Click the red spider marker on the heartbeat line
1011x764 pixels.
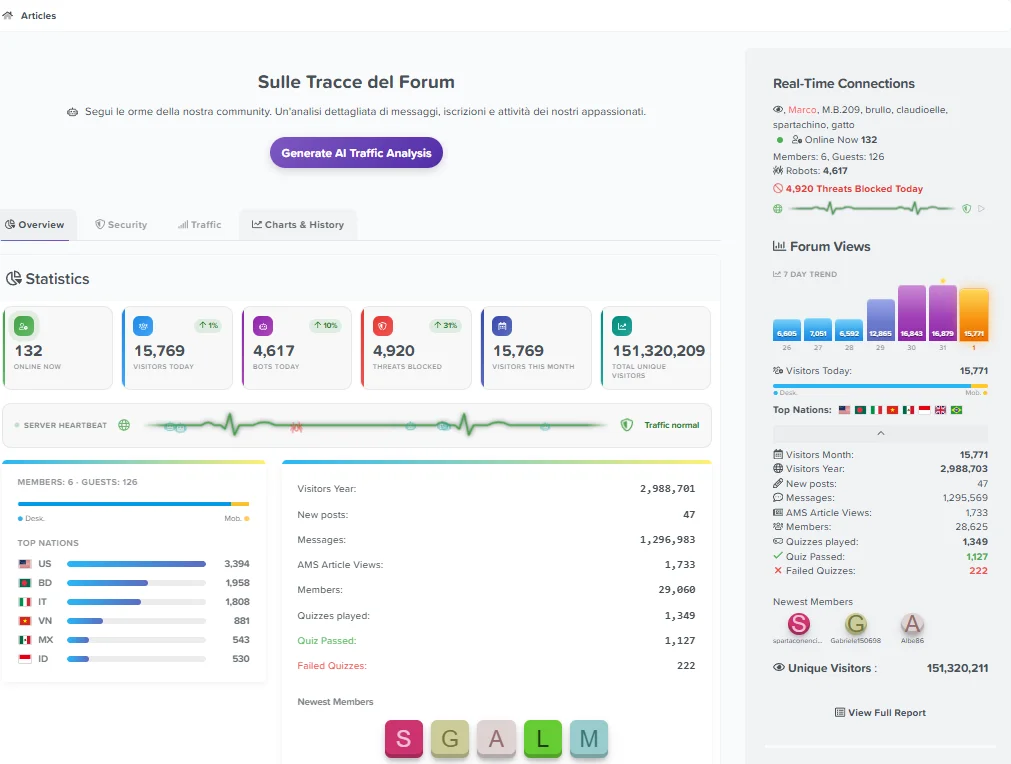pos(296,427)
